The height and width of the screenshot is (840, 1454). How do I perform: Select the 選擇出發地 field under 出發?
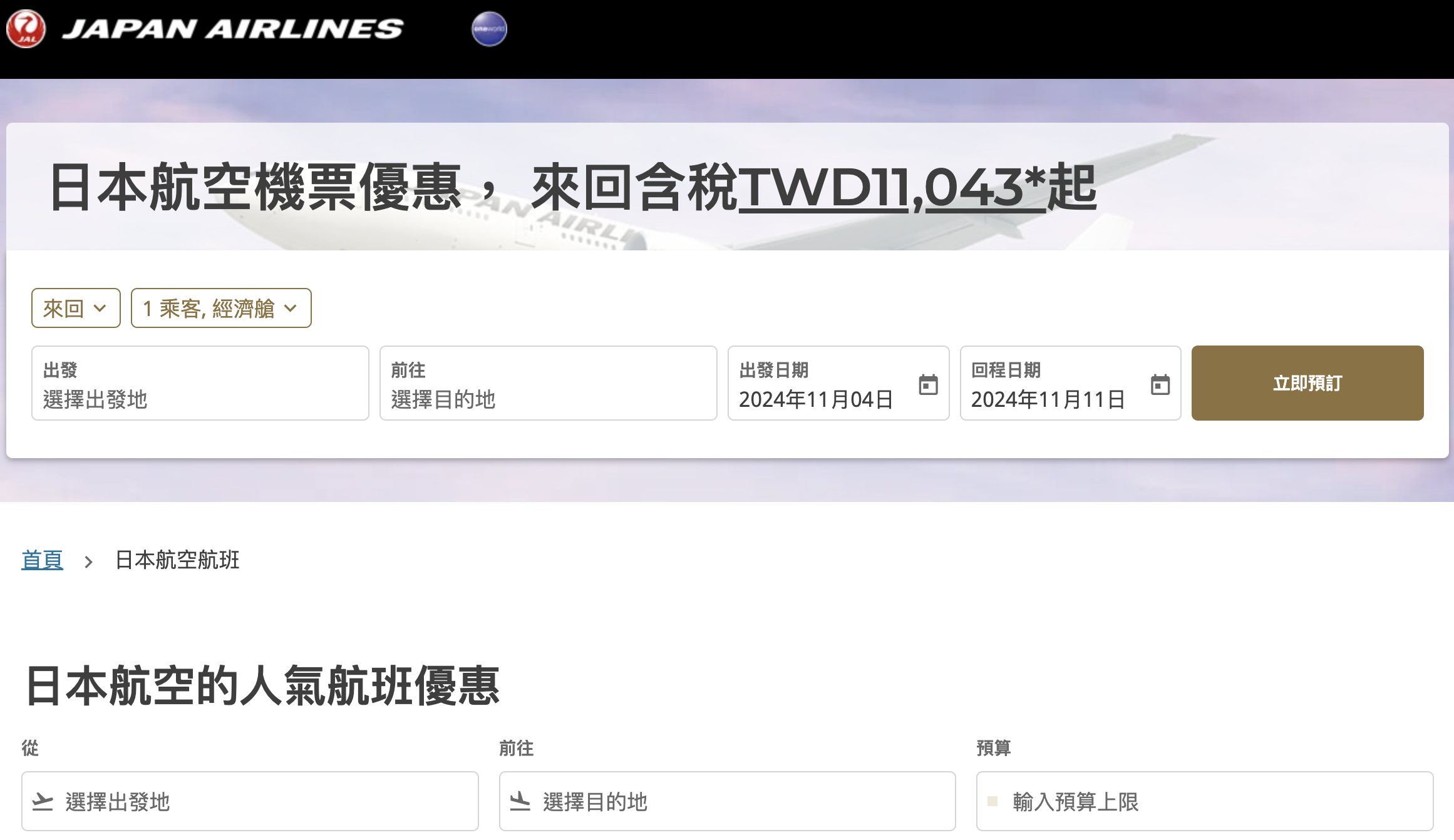[x=200, y=383]
